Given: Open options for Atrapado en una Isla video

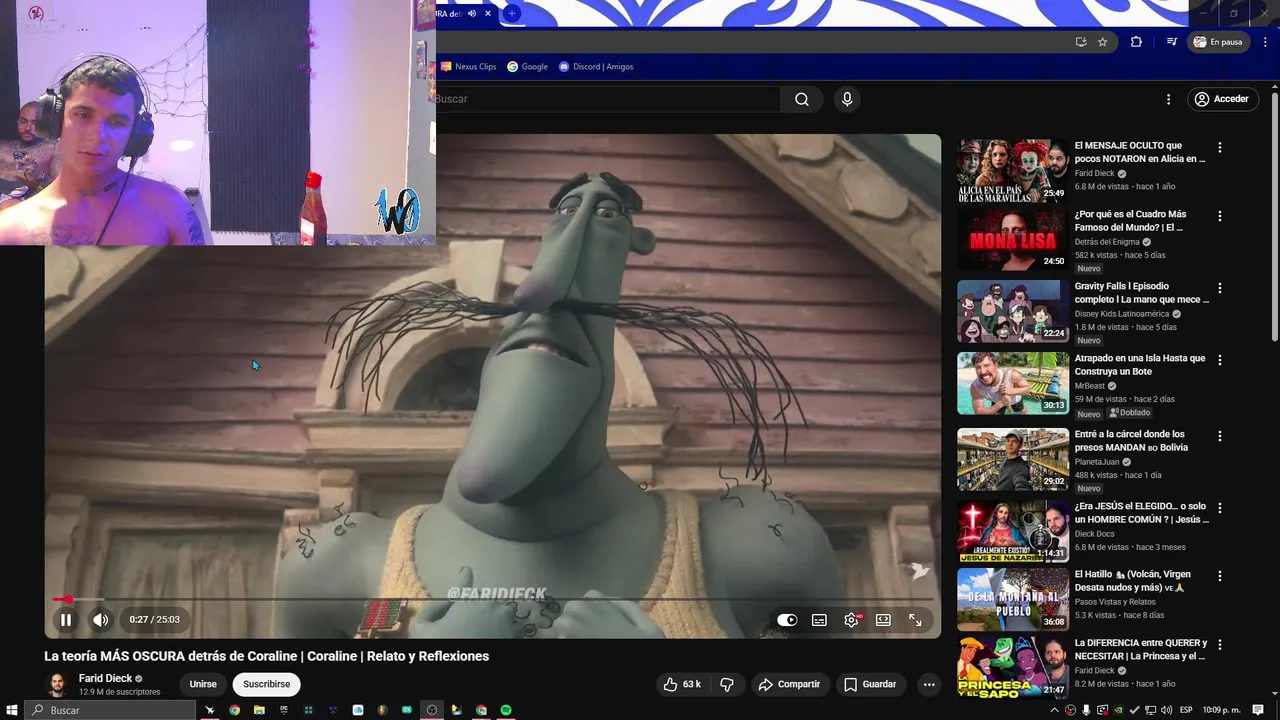Looking at the screenshot, I should [x=1219, y=359].
